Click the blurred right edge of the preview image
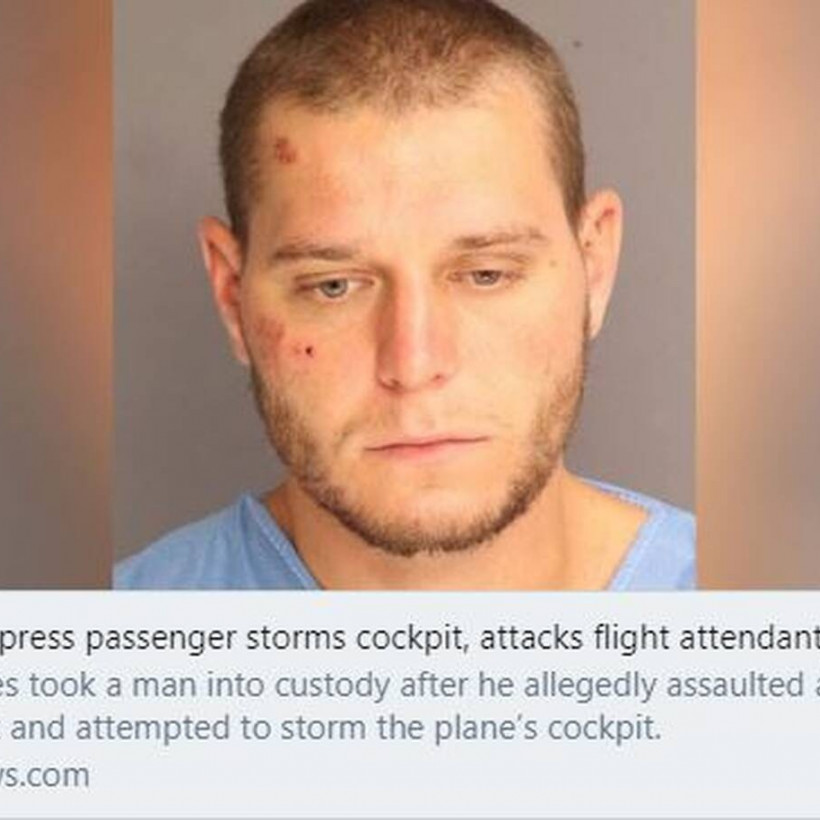The height and width of the screenshot is (820, 820). pyautogui.click(x=758, y=294)
